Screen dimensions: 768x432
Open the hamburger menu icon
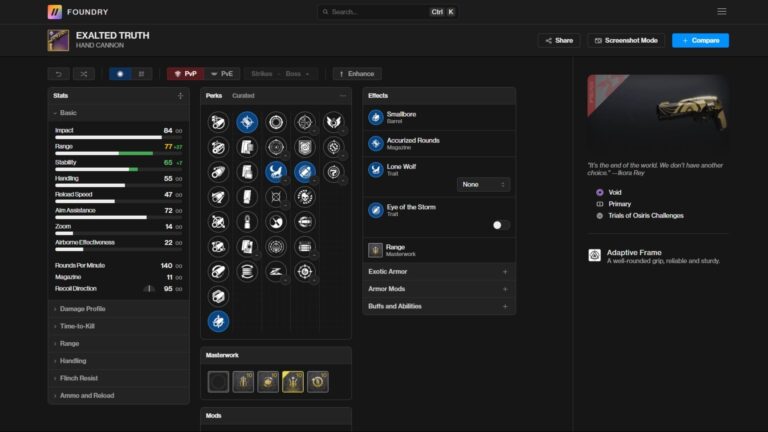tap(722, 12)
